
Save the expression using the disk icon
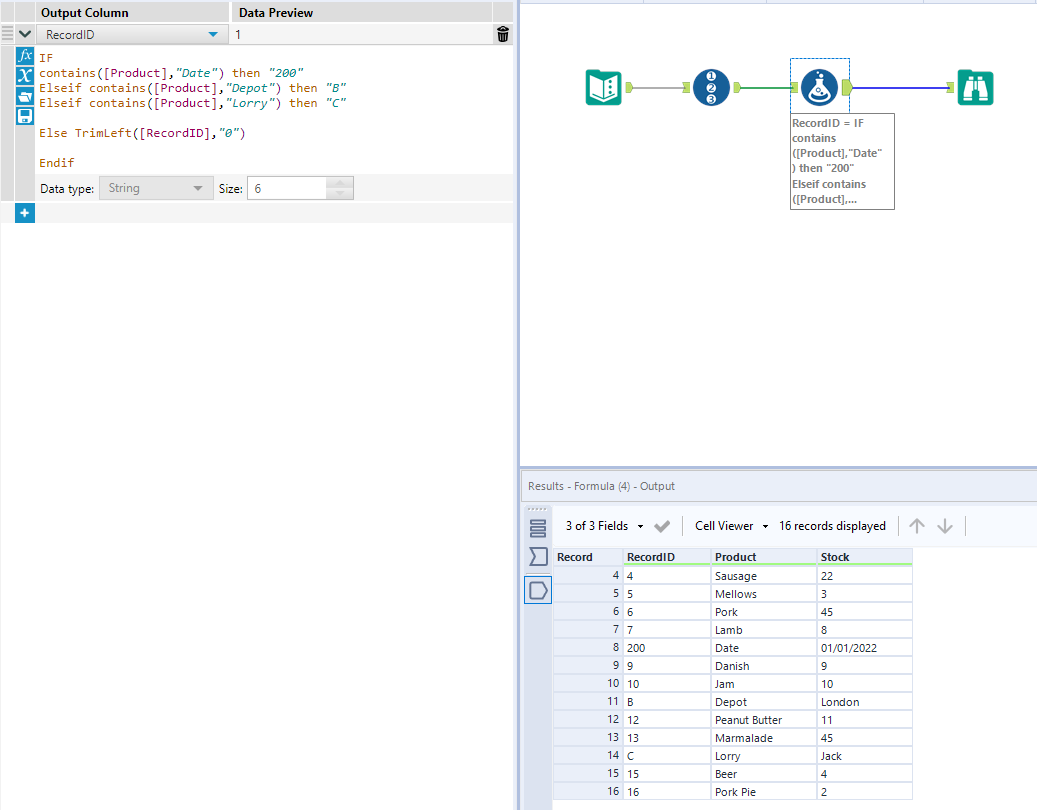[x=24, y=115]
